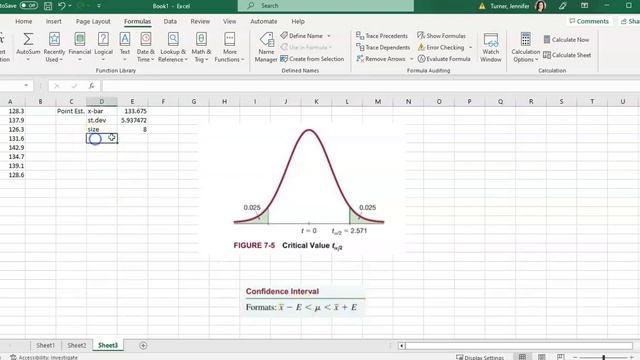This screenshot has height=360, width=640.
Task: Switch to Normal view
Action: tap(522, 357)
